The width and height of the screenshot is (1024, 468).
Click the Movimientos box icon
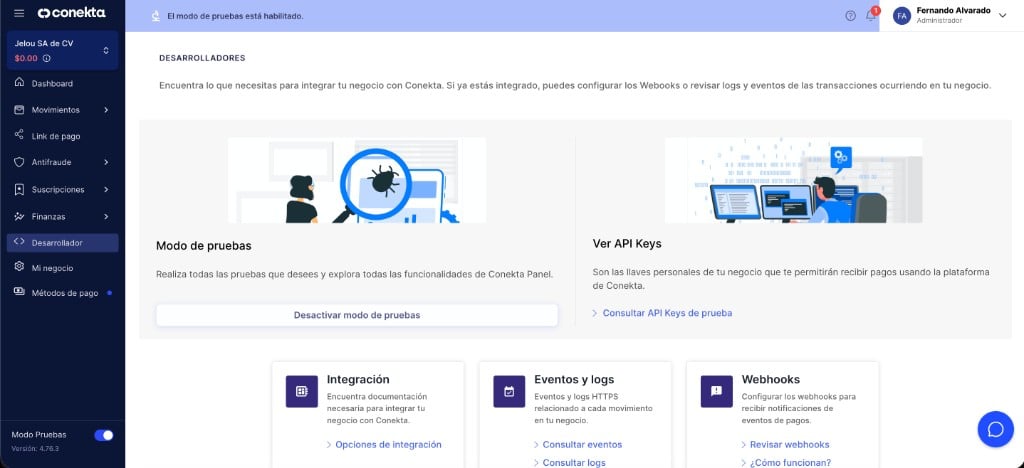(x=19, y=110)
